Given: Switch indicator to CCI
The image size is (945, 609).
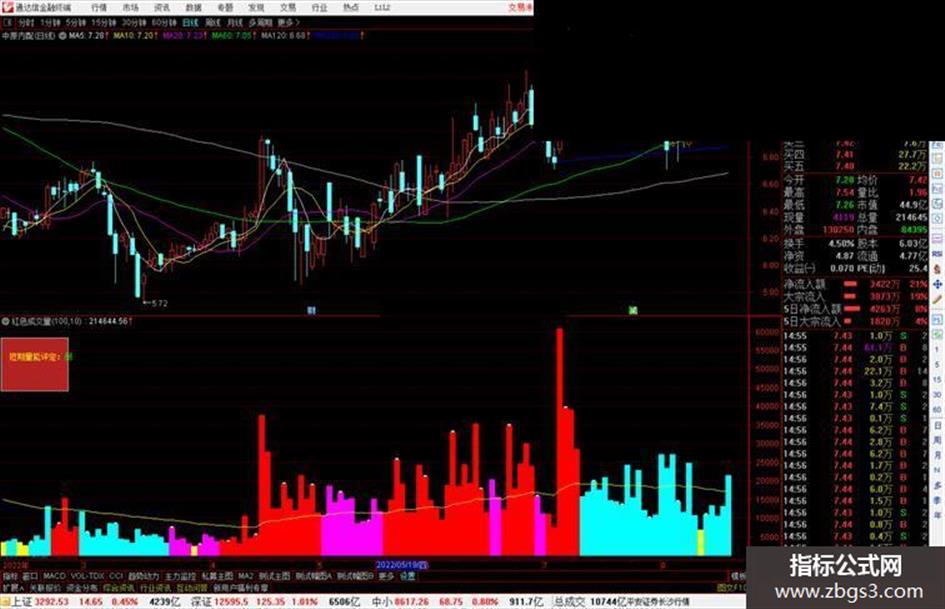Looking at the screenshot, I should coord(116,576).
